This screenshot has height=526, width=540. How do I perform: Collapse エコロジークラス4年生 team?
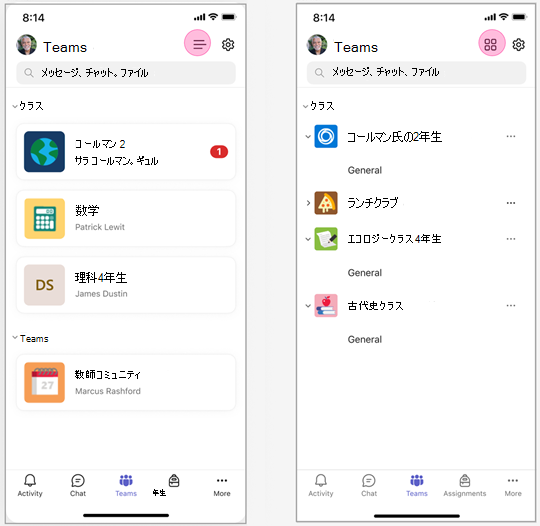308,239
